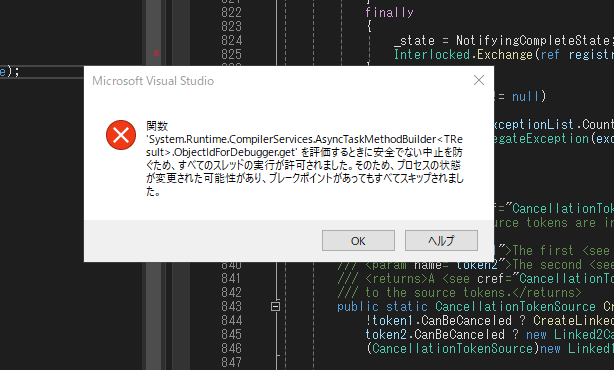
Task: Close the Microsoft Visual Studio error dialog
Action: 479,80
